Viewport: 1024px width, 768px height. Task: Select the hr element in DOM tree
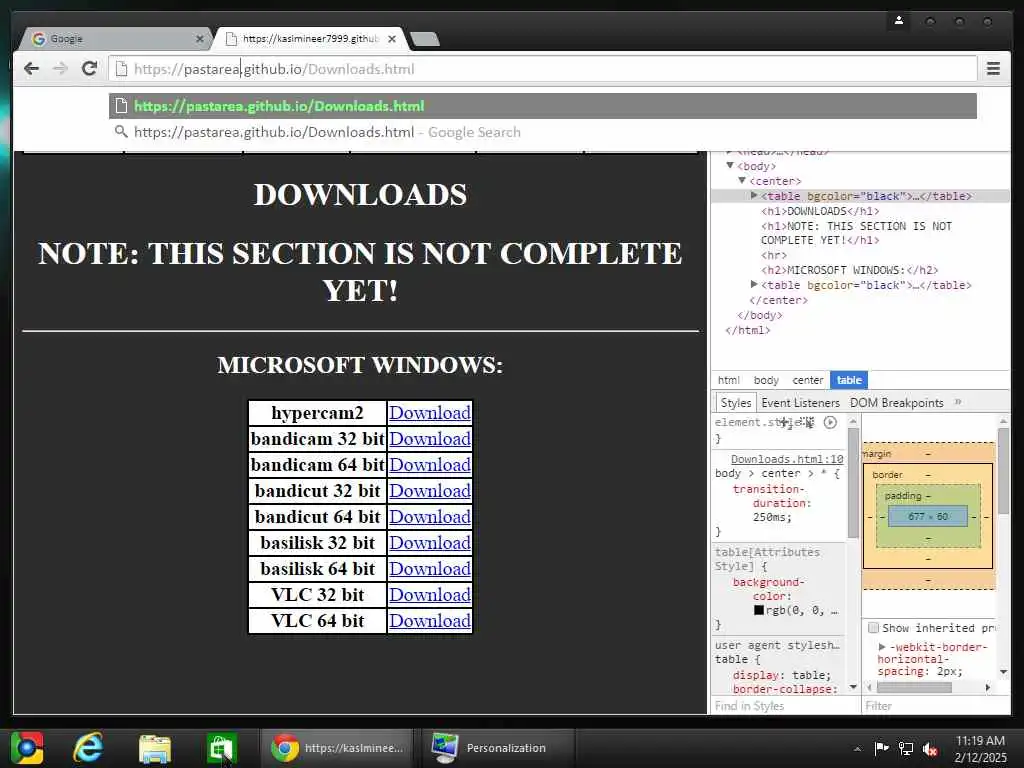coord(774,255)
